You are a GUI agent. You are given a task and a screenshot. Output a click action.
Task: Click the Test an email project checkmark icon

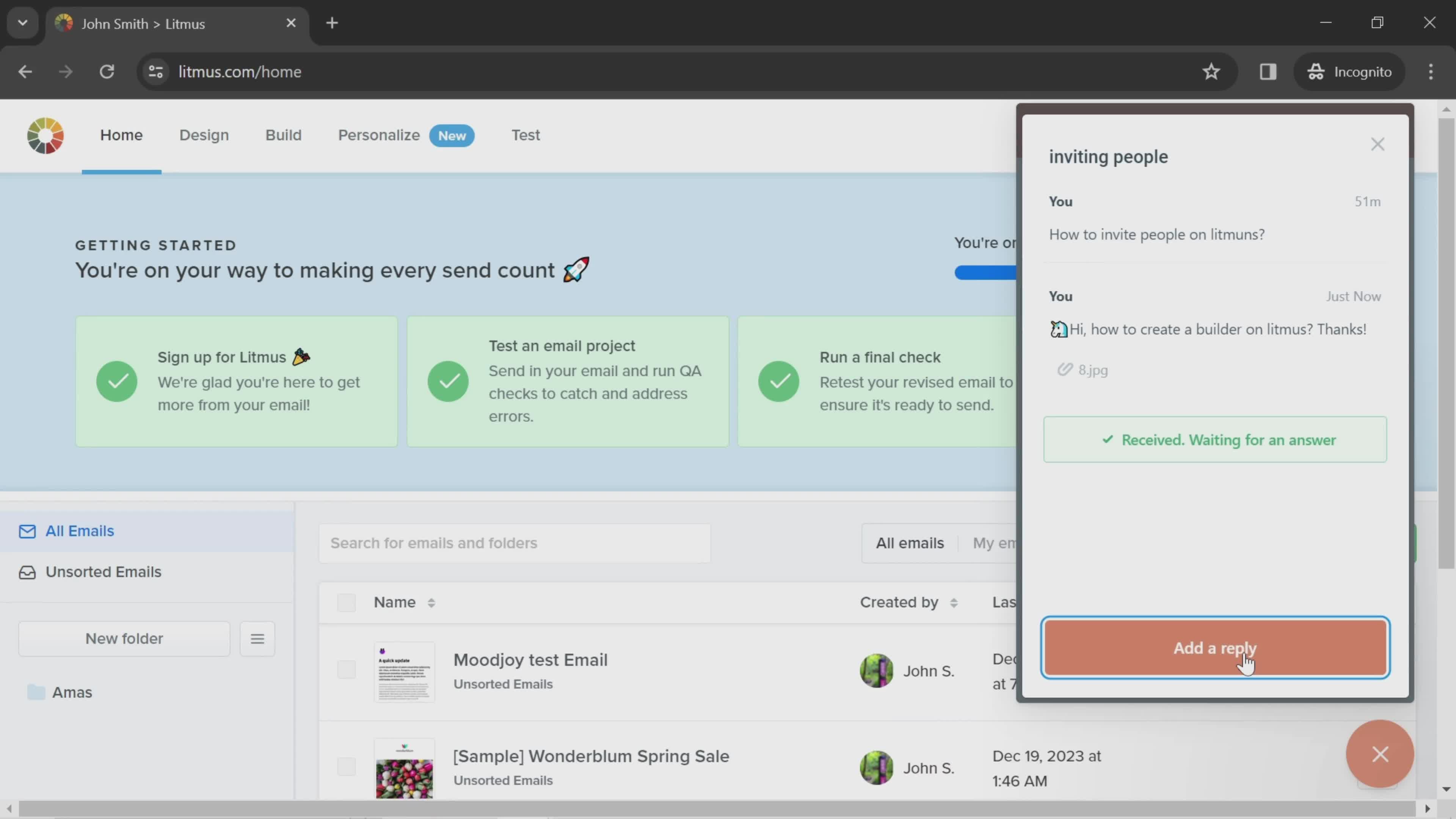448,381
